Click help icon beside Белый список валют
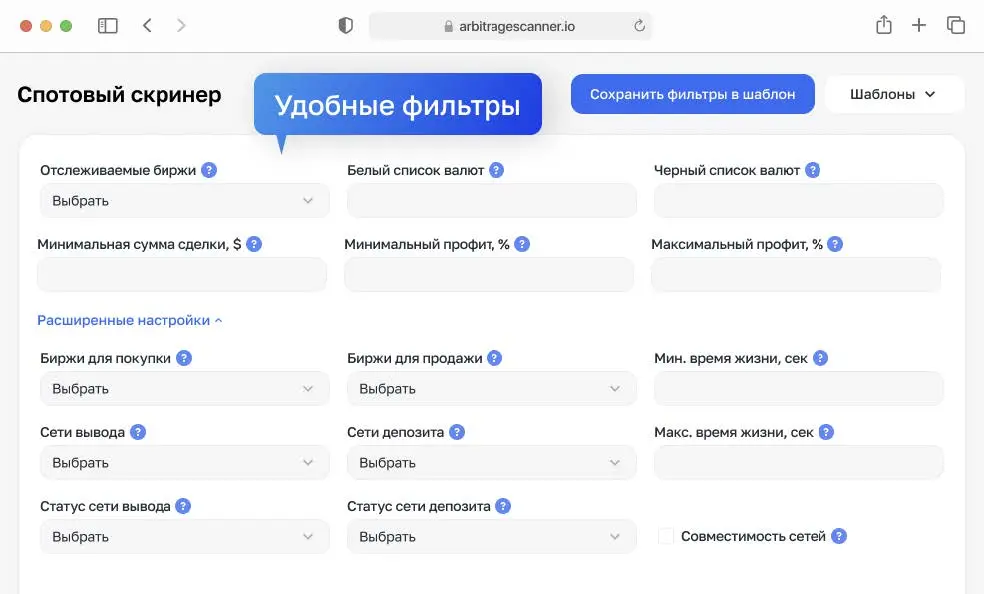This screenshot has height=594, width=984. (x=496, y=170)
